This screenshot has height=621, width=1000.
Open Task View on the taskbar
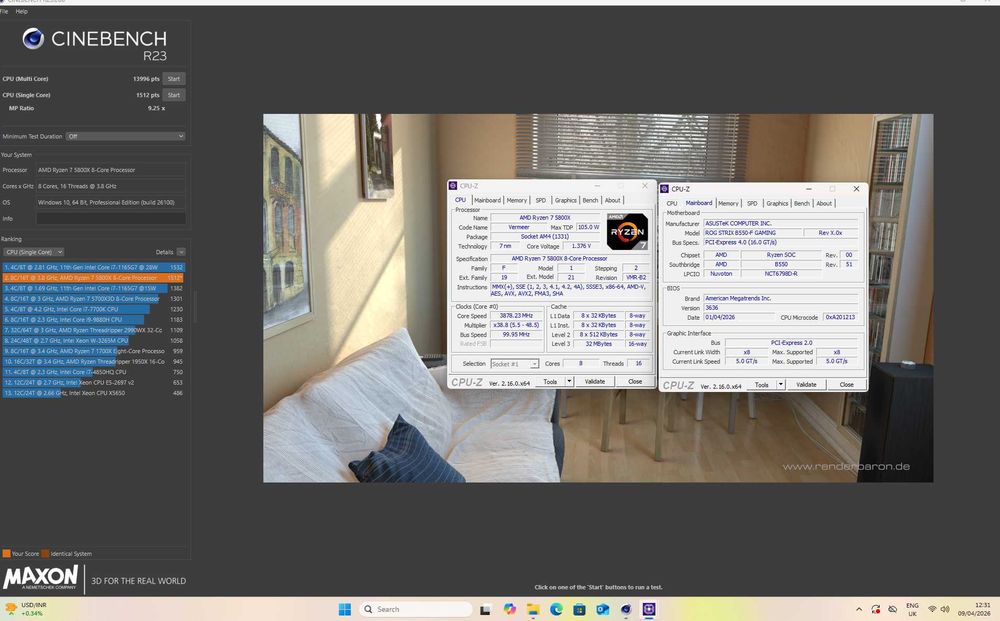[x=485, y=610]
